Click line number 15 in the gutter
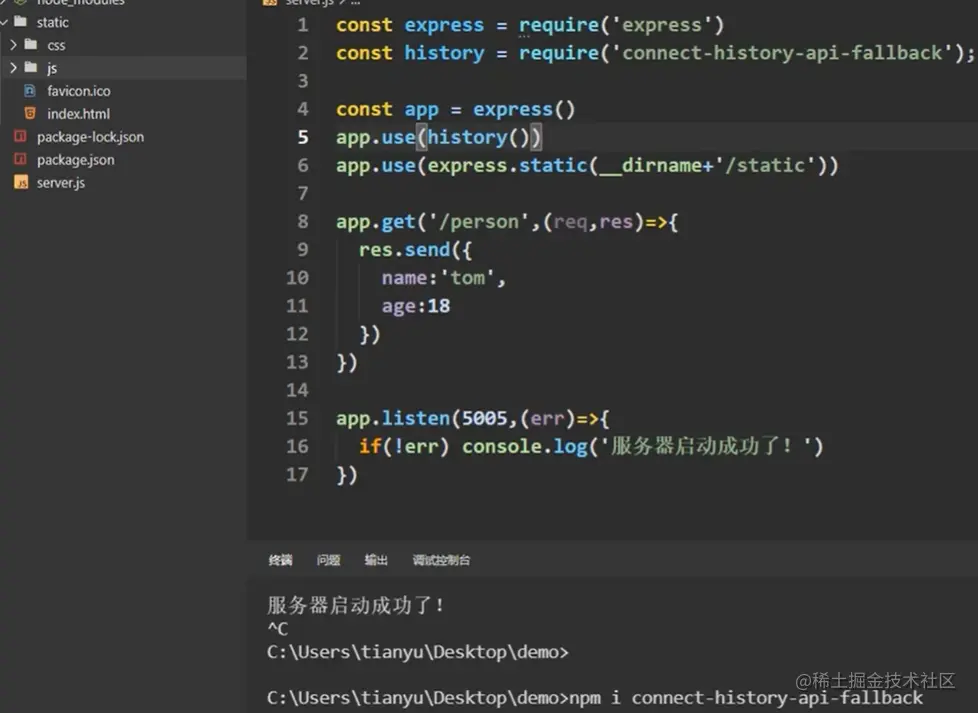The image size is (978, 713). click(x=297, y=418)
